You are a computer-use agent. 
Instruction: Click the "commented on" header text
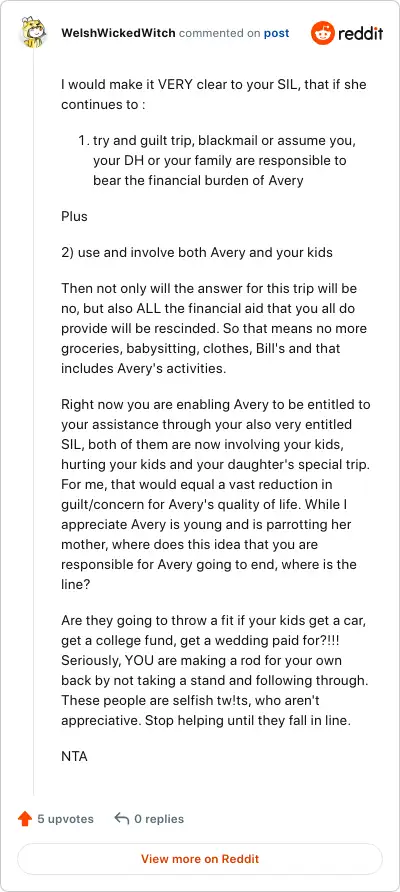220,34
